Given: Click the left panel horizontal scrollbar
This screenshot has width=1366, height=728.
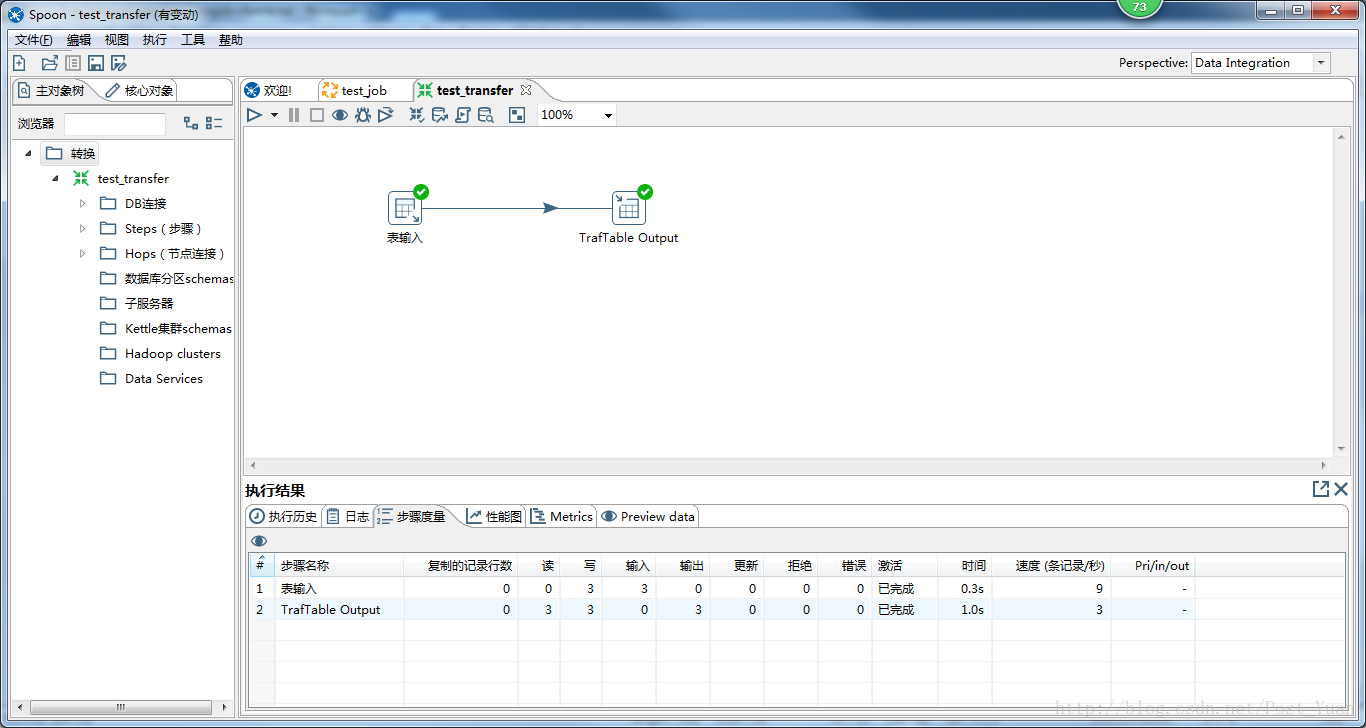Looking at the screenshot, I should (121, 707).
